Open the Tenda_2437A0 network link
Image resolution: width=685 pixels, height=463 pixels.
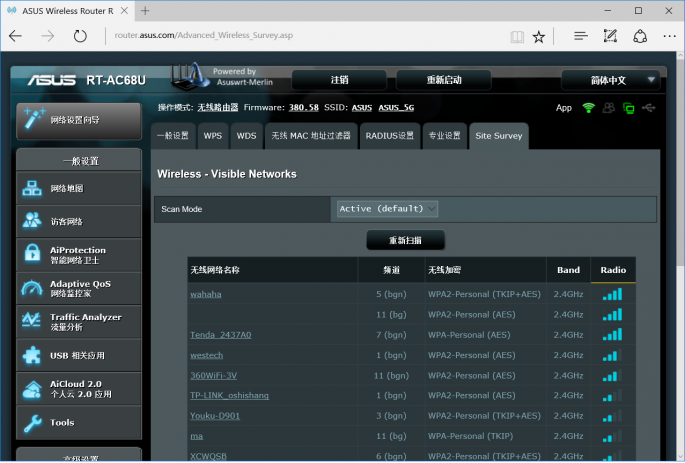(x=221, y=335)
